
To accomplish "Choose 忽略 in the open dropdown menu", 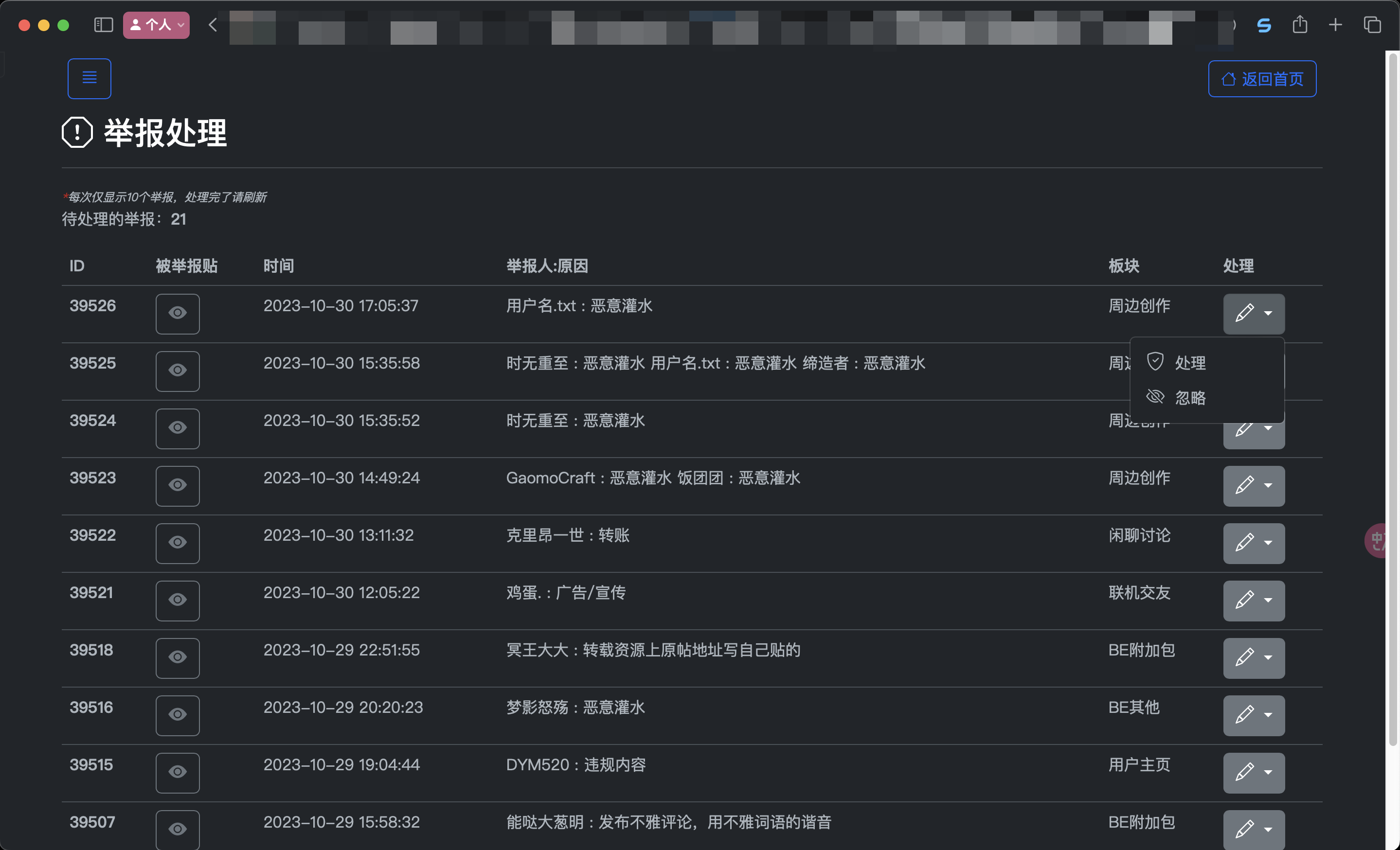I will tap(1207, 397).
